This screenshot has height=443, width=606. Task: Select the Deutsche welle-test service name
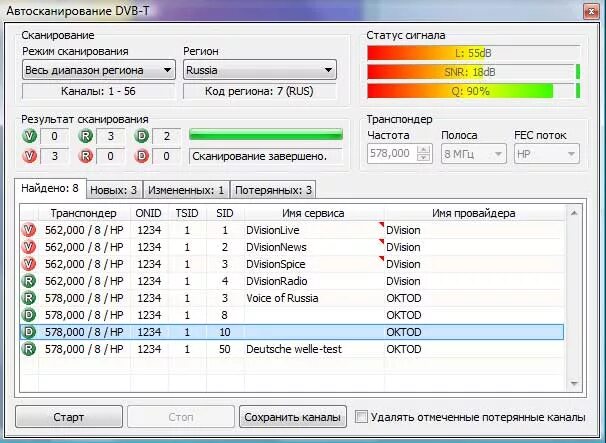[294, 349]
